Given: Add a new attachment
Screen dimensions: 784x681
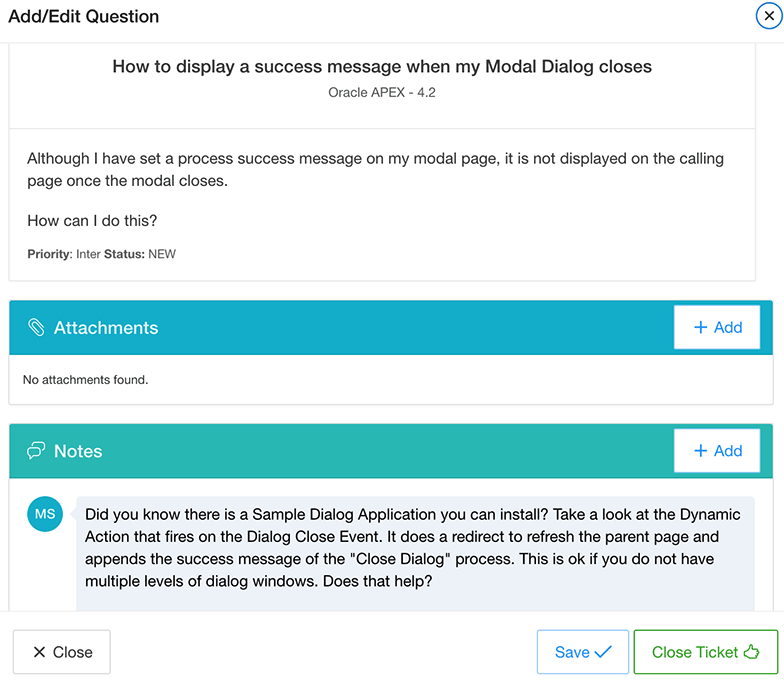Looking at the screenshot, I should (717, 328).
